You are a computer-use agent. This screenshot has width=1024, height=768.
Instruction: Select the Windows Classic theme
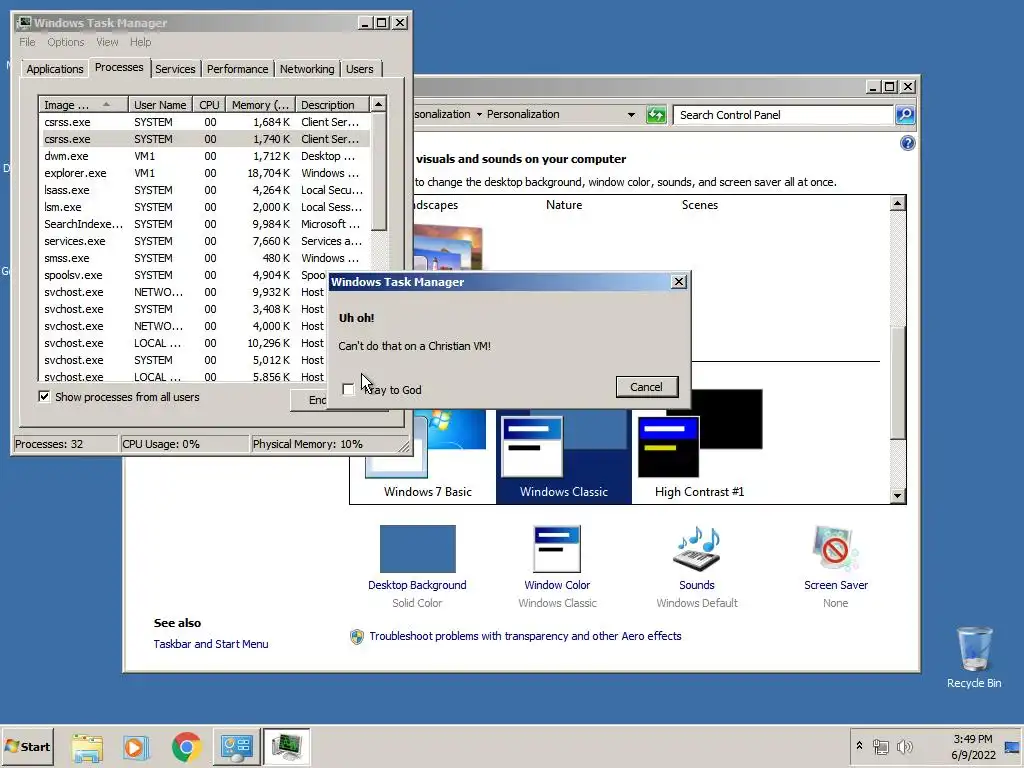click(564, 456)
